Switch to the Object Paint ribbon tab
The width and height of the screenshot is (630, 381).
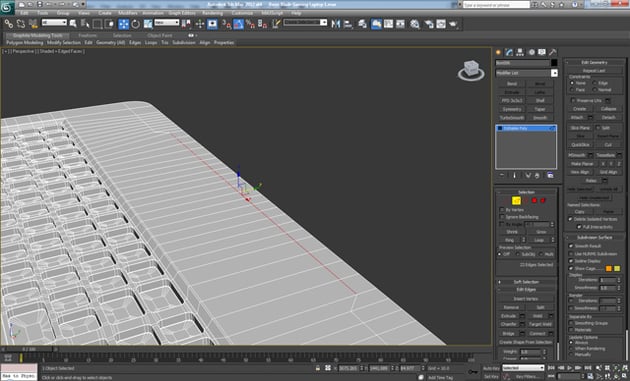pyautogui.click(x=160, y=35)
